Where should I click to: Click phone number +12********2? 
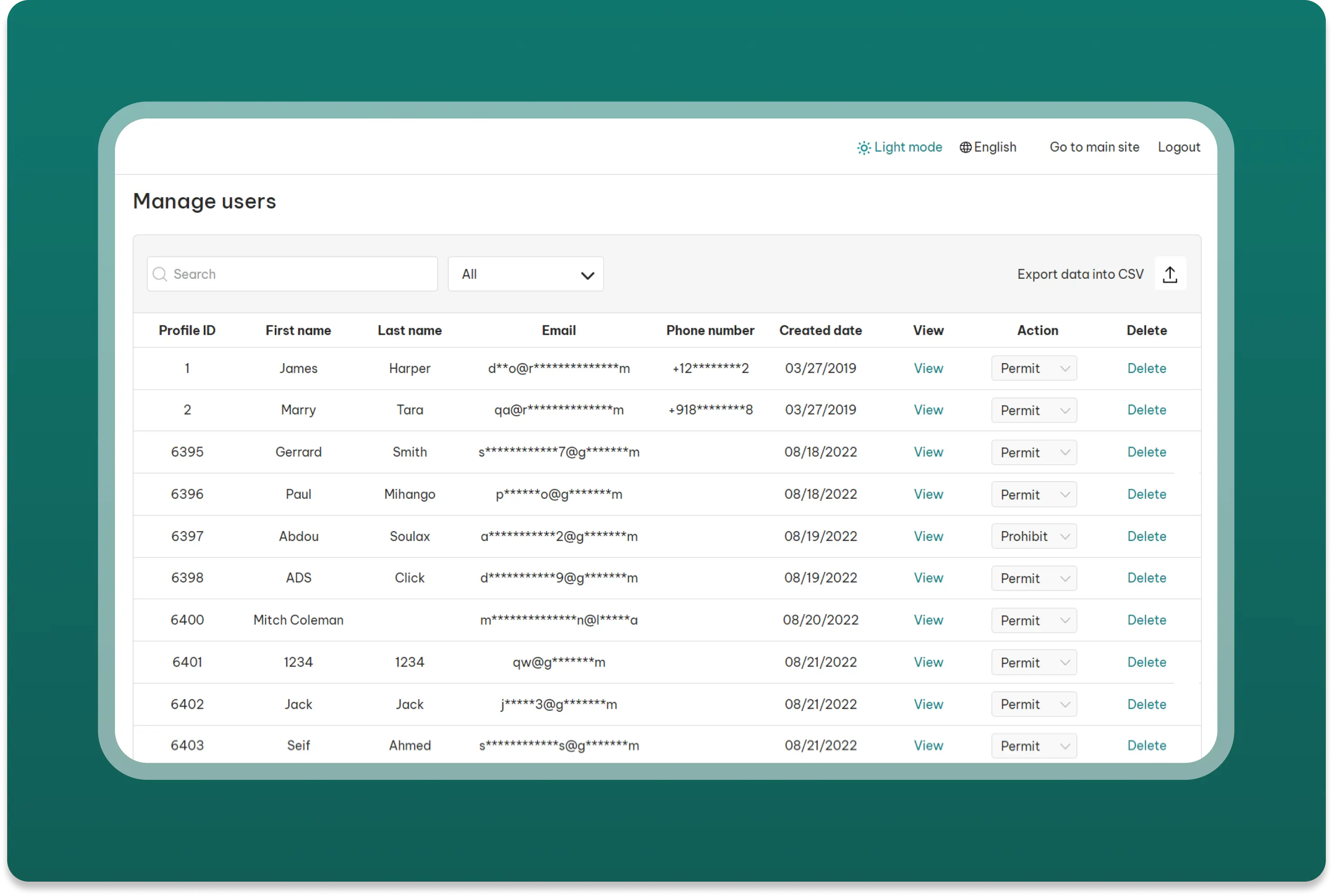click(710, 368)
